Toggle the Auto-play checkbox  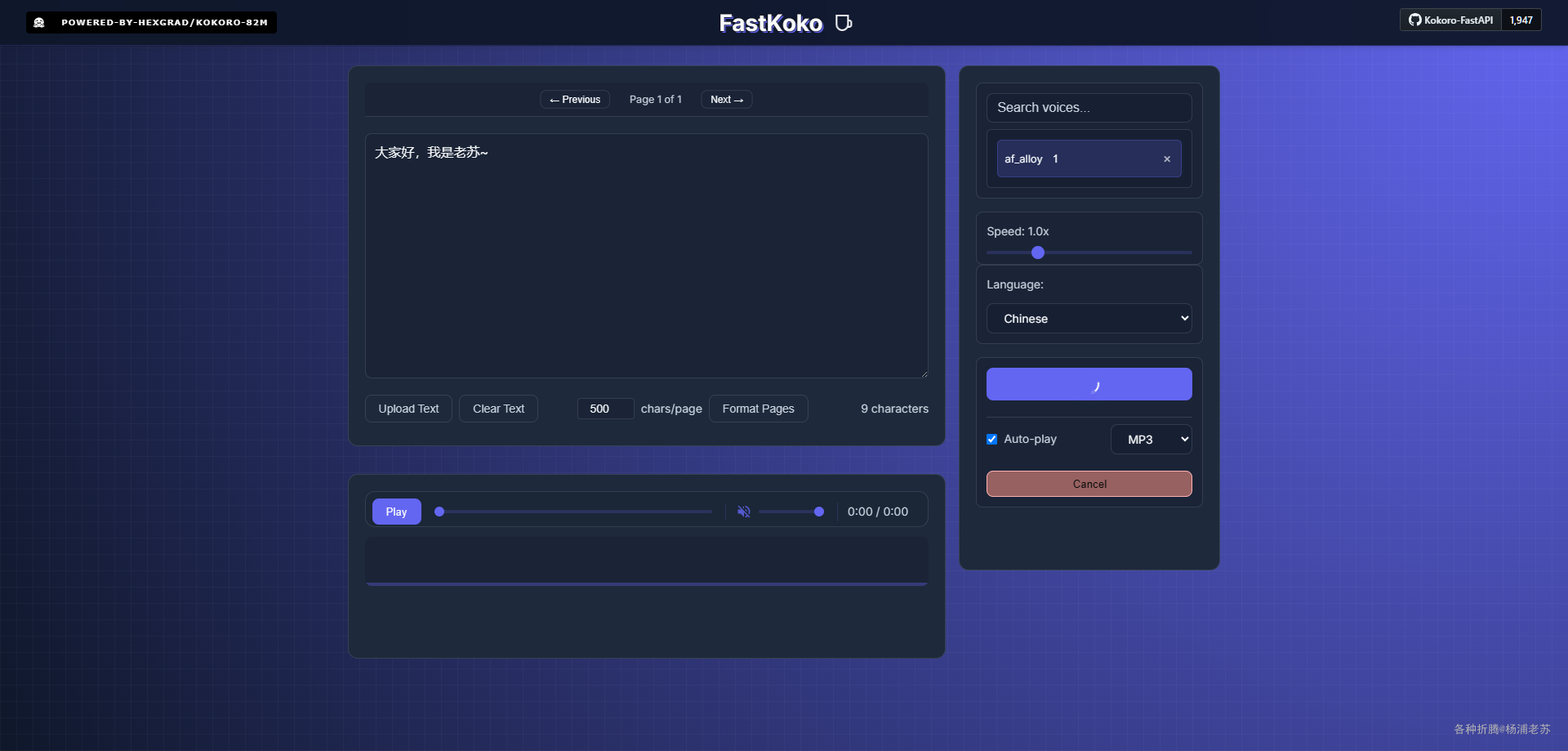[x=992, y=440]
